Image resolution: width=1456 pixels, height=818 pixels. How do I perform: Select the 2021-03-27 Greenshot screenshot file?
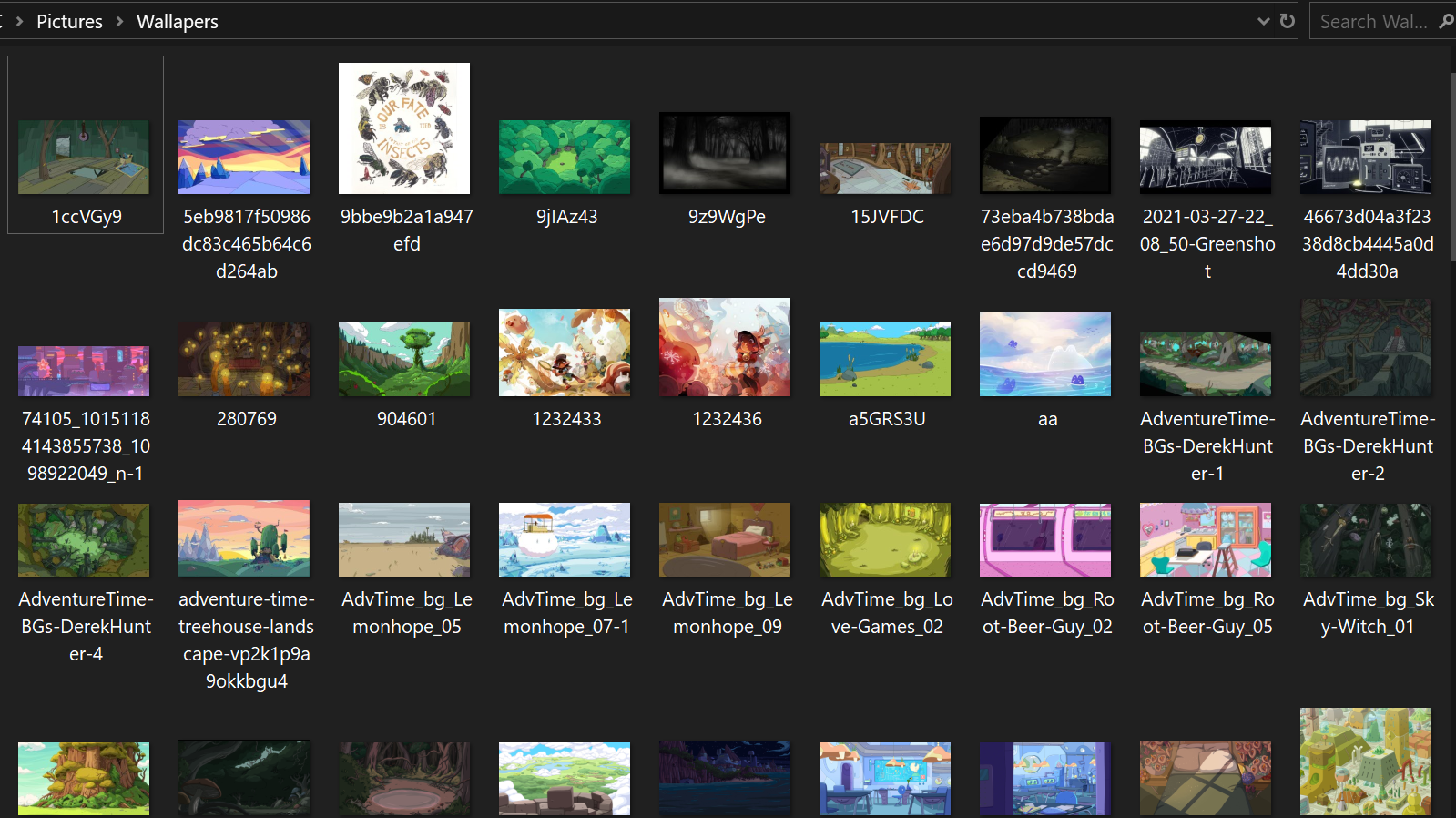pyautogui.click(x=1206, y=158)
